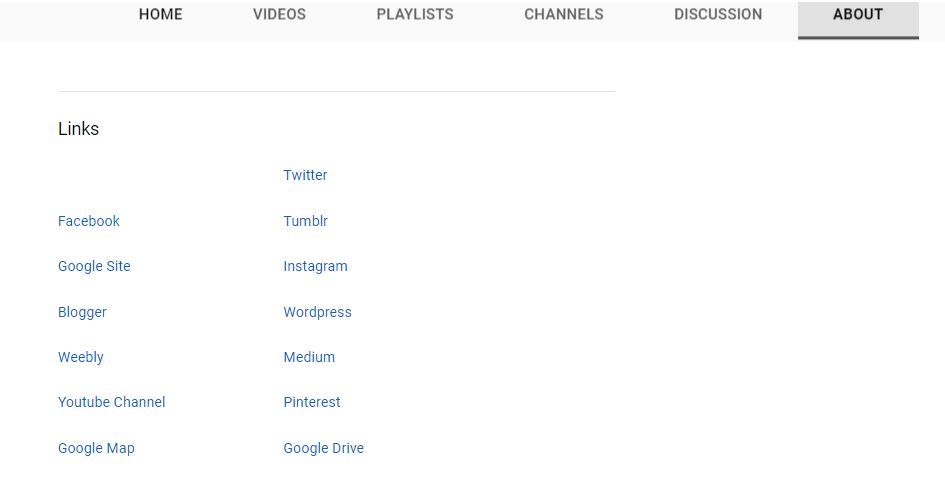The height and width of the screenshot is (482, 945).
Task: Open the Twitter link
Action: click(x=305, y=175)
